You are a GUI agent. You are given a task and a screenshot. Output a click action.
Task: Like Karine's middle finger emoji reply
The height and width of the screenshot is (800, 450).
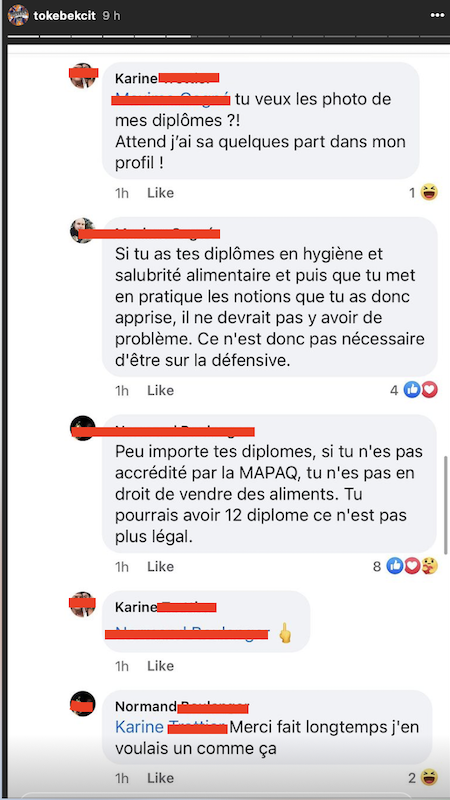click(x=160, y=666)
